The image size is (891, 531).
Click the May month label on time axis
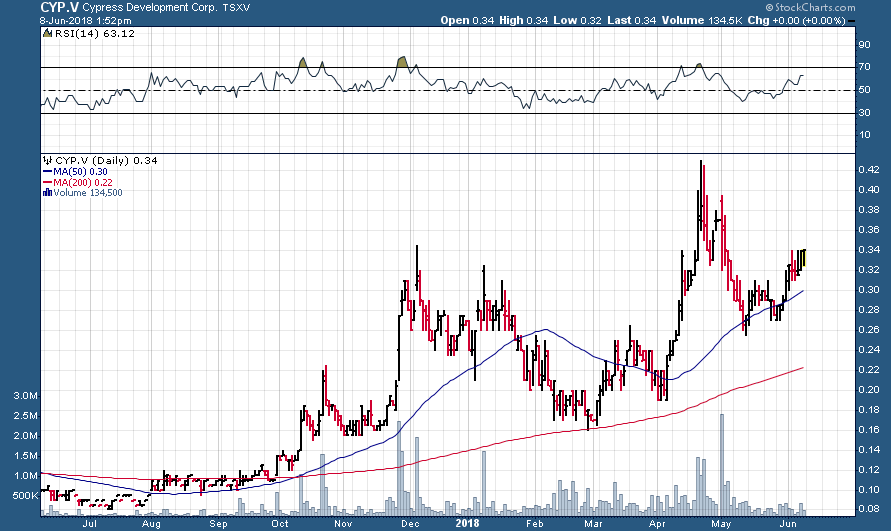pyautogui.click(x=721, y=523)
